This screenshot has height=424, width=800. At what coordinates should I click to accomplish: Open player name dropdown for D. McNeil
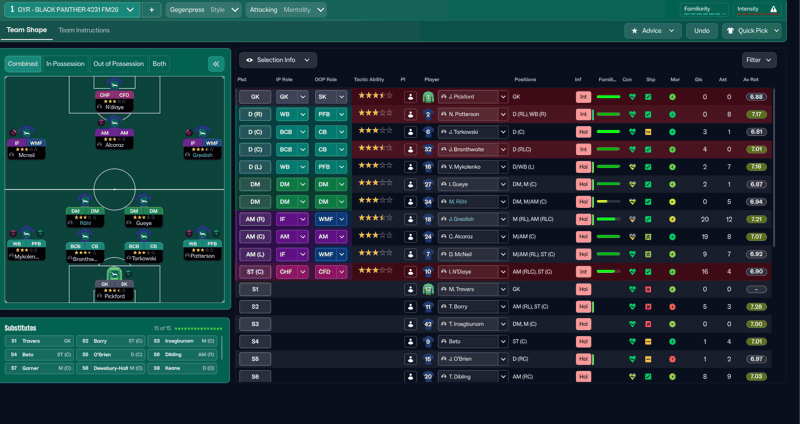coord(503,254)
